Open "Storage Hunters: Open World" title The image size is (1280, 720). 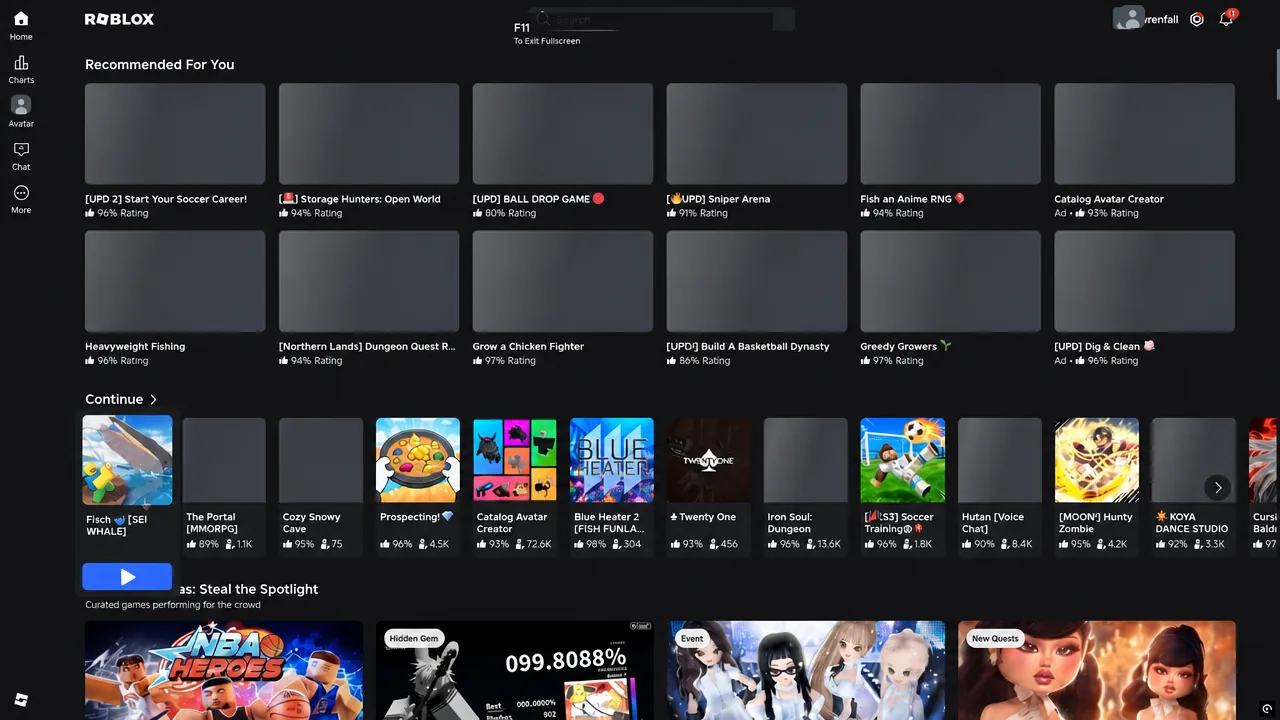360,199
